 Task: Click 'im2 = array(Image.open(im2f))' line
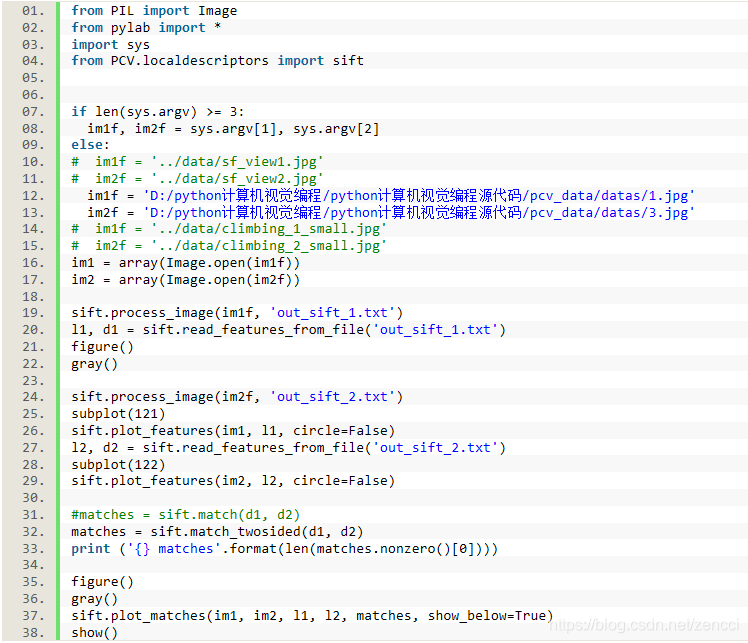pyautogui.click(x=186, y=280)
